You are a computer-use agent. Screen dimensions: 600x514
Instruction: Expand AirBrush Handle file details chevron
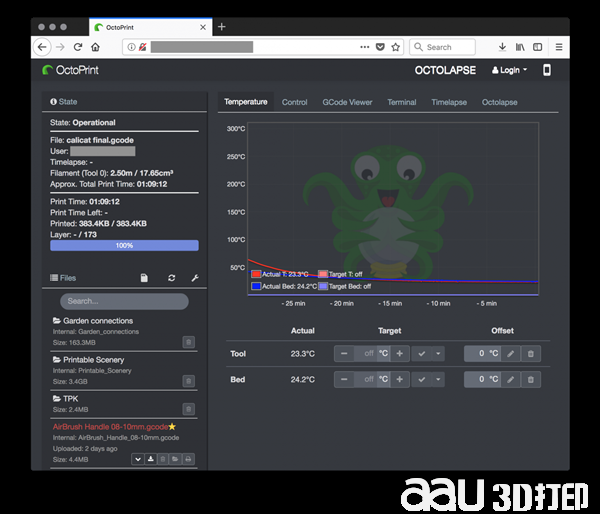tap(137, 459)
